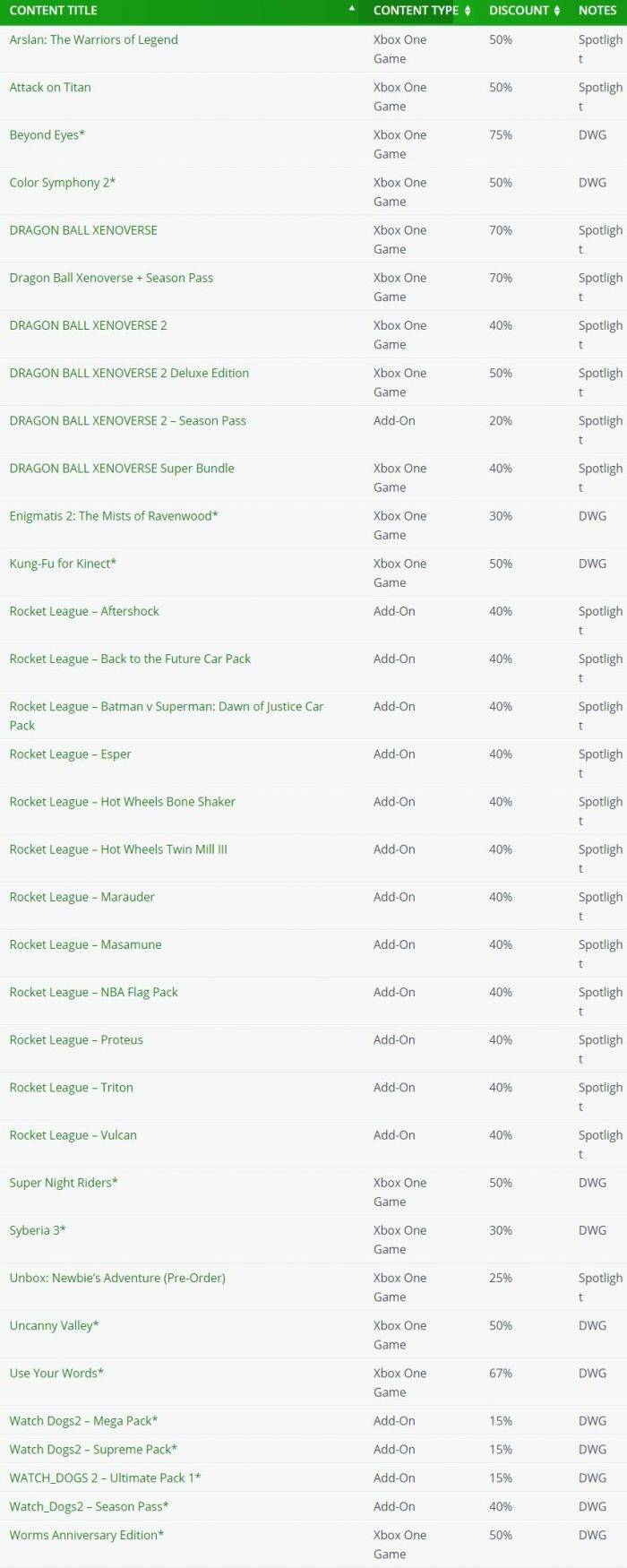Open Arslan: The Warriors of Legend link
627x1568 pixels.
tap(93, 39)
